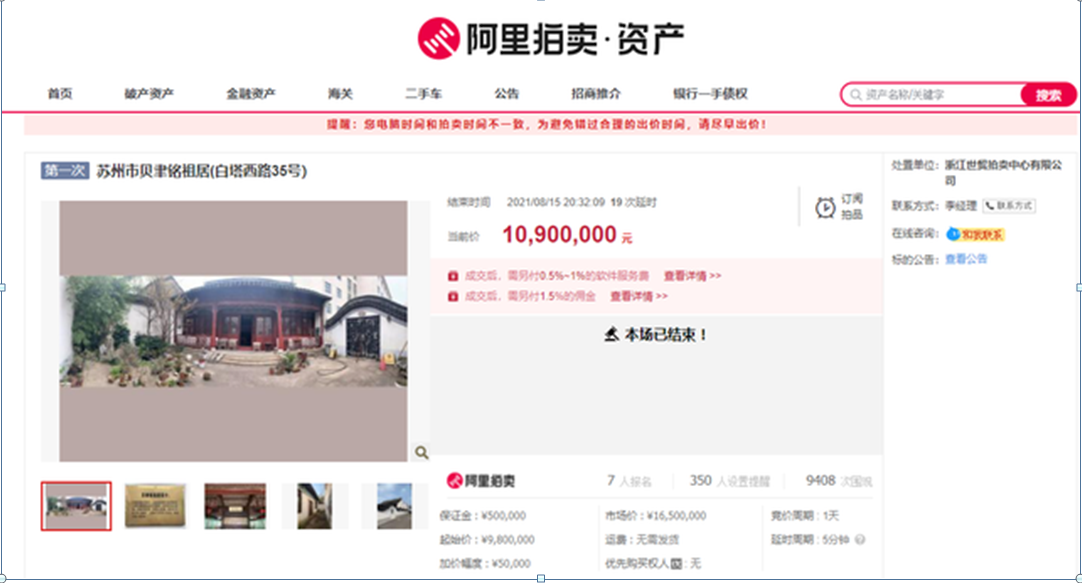Click the end time 2021/08/15 20:32:09
The image size is (1082, 583).
point(557,202)
